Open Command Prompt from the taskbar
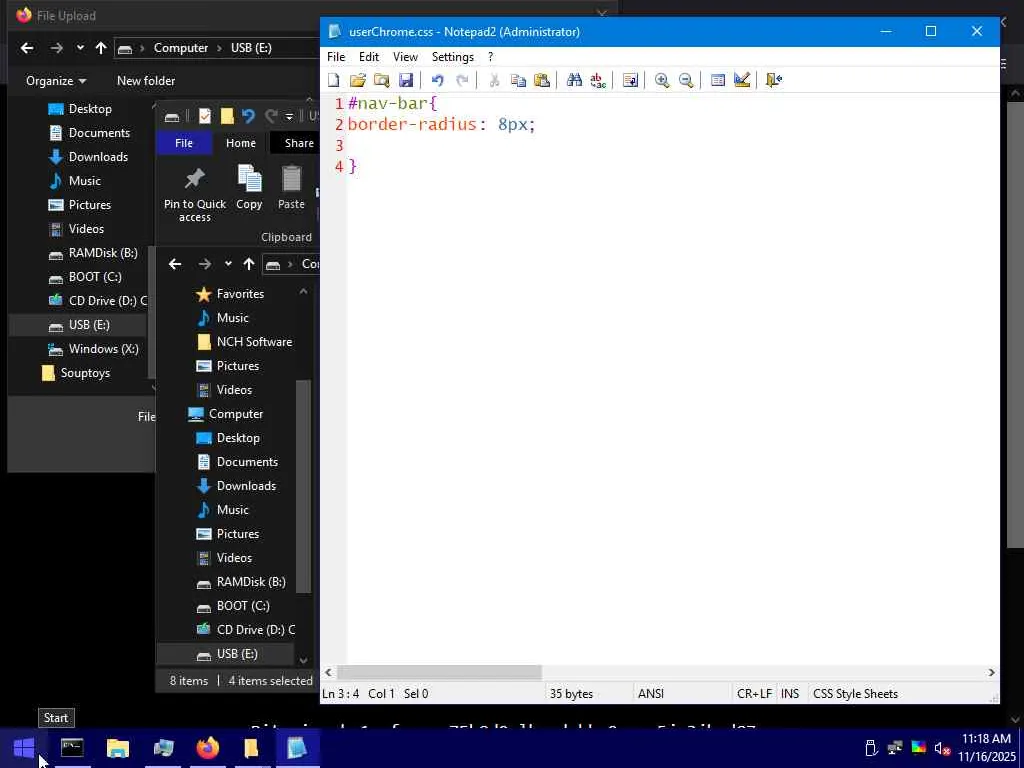This screenshot has width=1024, height=768. 72,748
